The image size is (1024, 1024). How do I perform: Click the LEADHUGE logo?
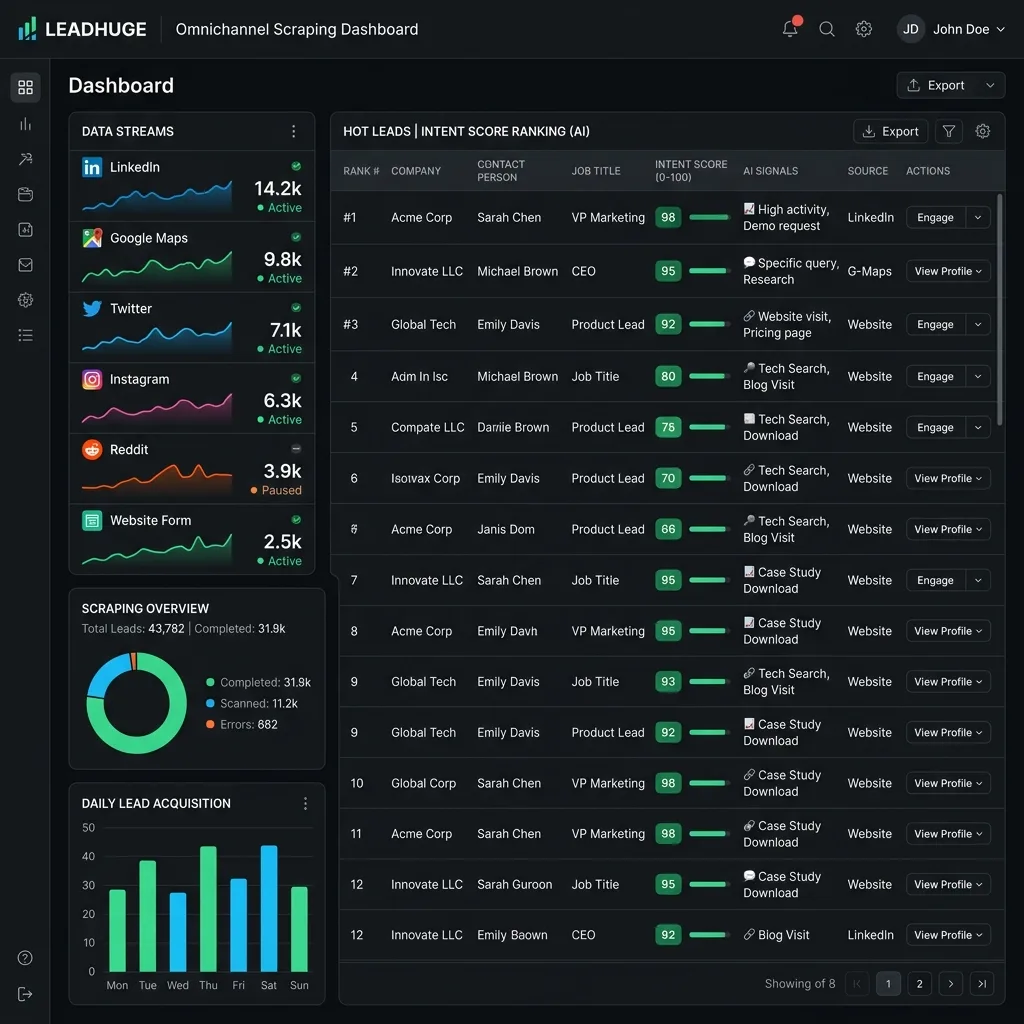coord(82,29)
